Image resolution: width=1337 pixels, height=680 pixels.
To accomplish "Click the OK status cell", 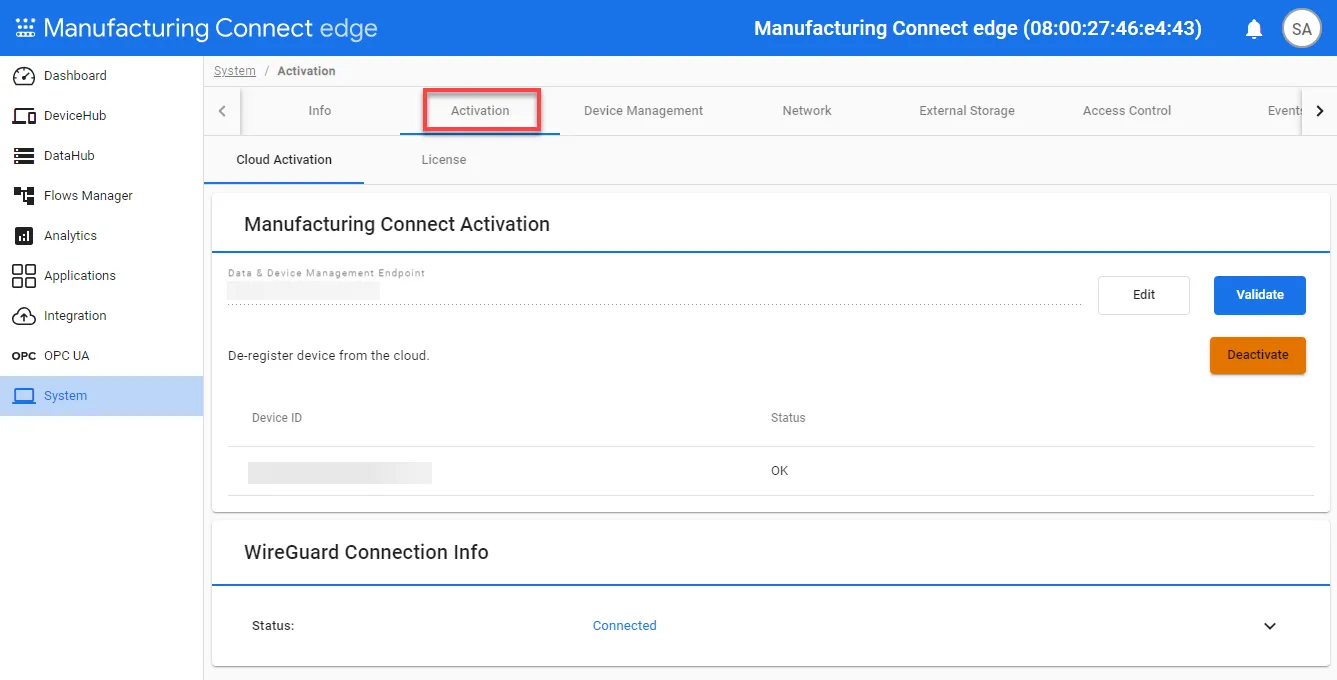I will point(780,471).
